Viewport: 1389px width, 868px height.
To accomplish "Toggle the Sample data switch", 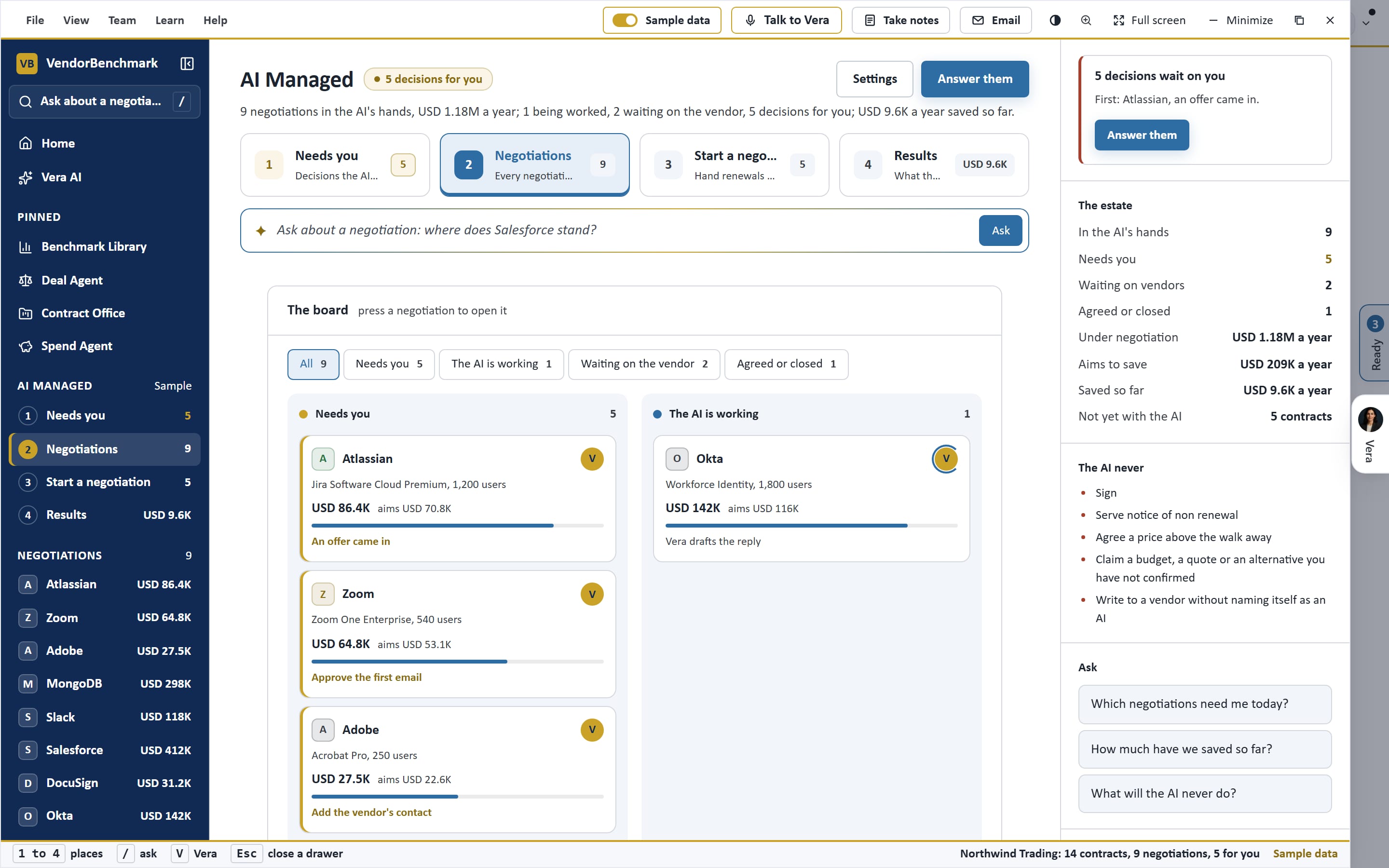I will coord(625,20).
